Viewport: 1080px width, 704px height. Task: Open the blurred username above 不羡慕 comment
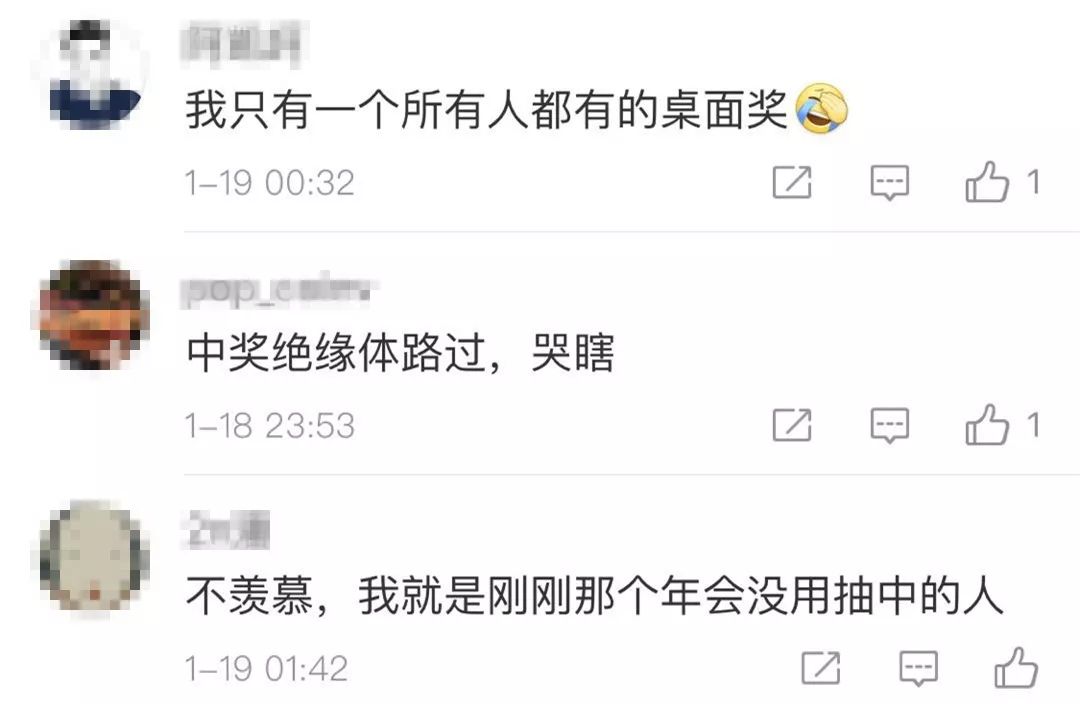point(227,530)
